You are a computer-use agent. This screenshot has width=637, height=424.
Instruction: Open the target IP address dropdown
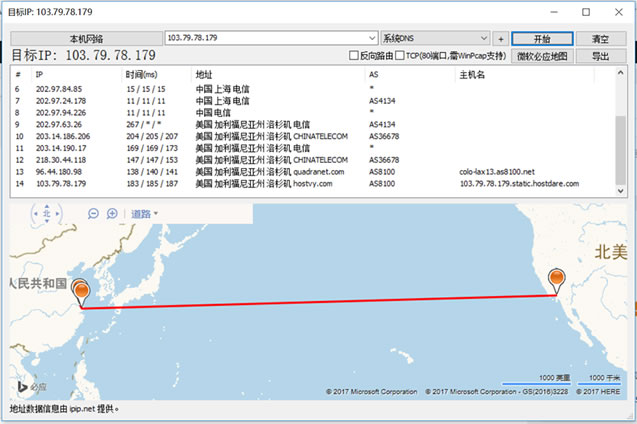click(x=372, y=38)
